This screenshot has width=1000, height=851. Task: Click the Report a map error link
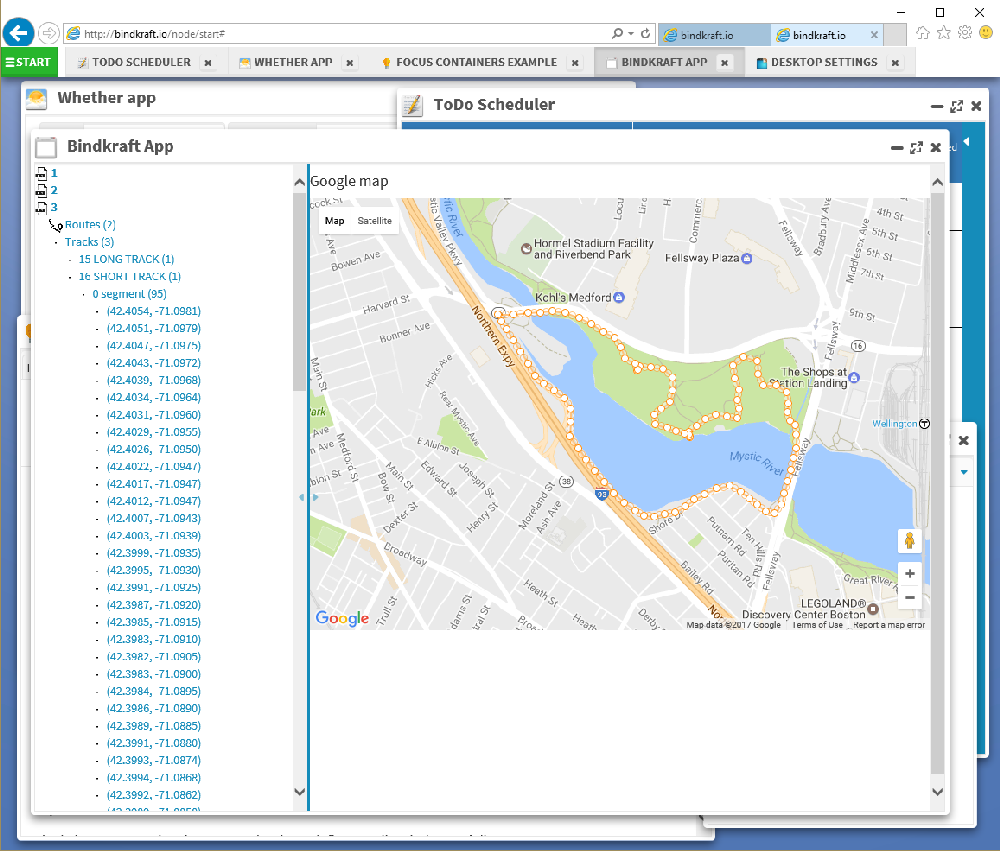click(888, 625)
